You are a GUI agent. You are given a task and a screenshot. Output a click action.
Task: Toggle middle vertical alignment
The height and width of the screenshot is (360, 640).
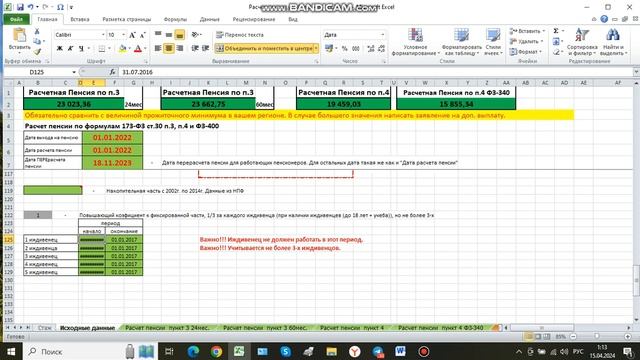(169, 35)
